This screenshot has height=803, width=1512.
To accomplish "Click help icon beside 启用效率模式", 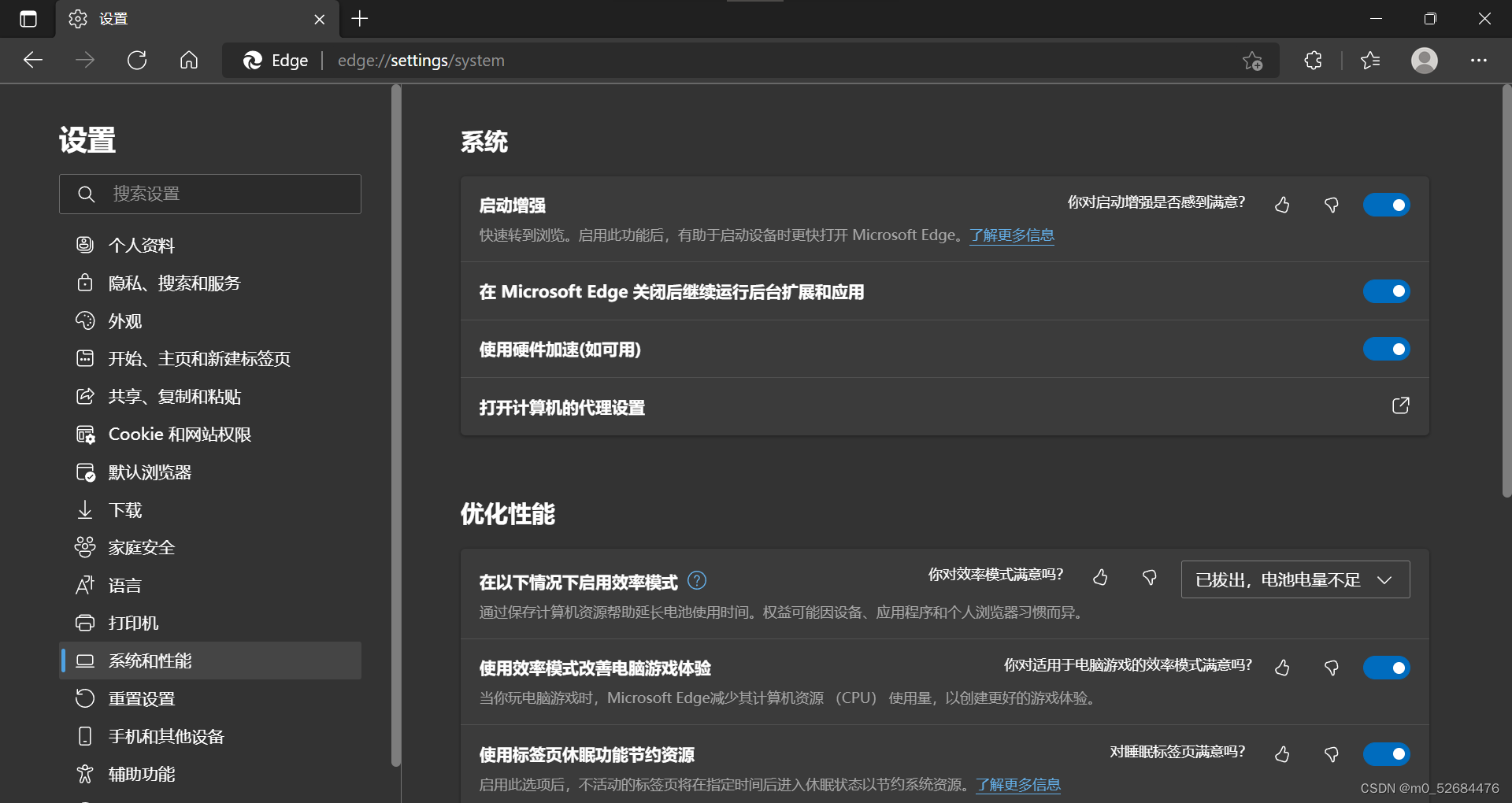I will [697, 581].
